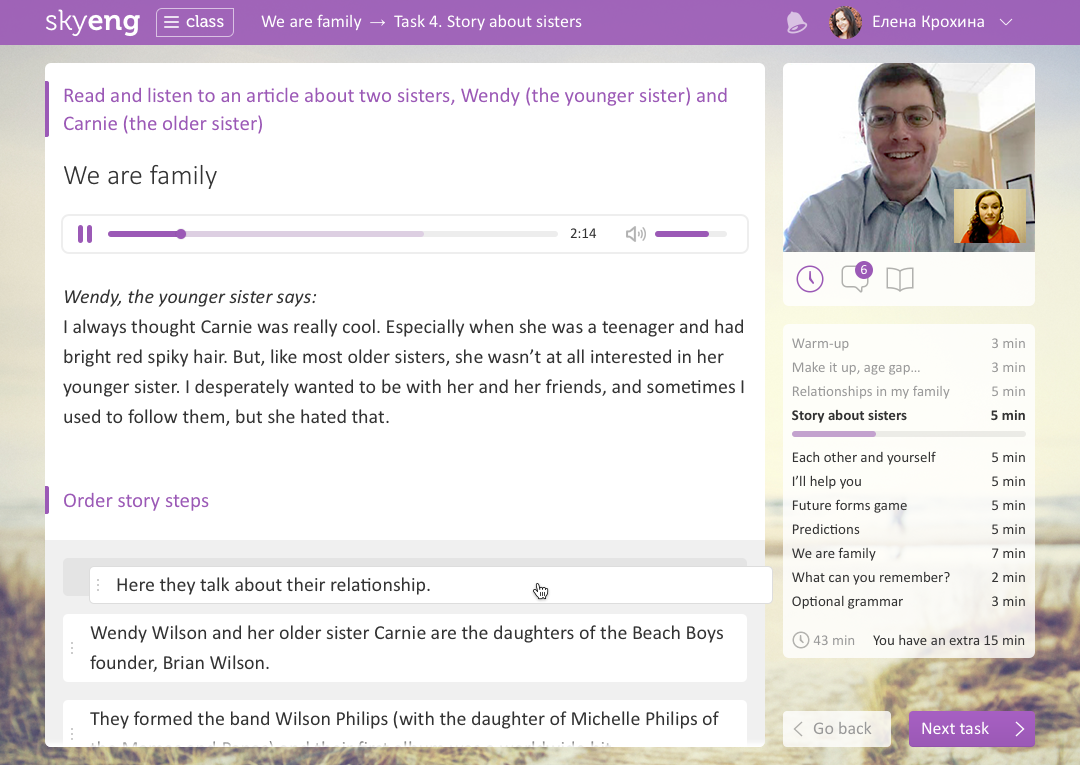
Task: Select Future forms game task
Action: coord(908,506)
